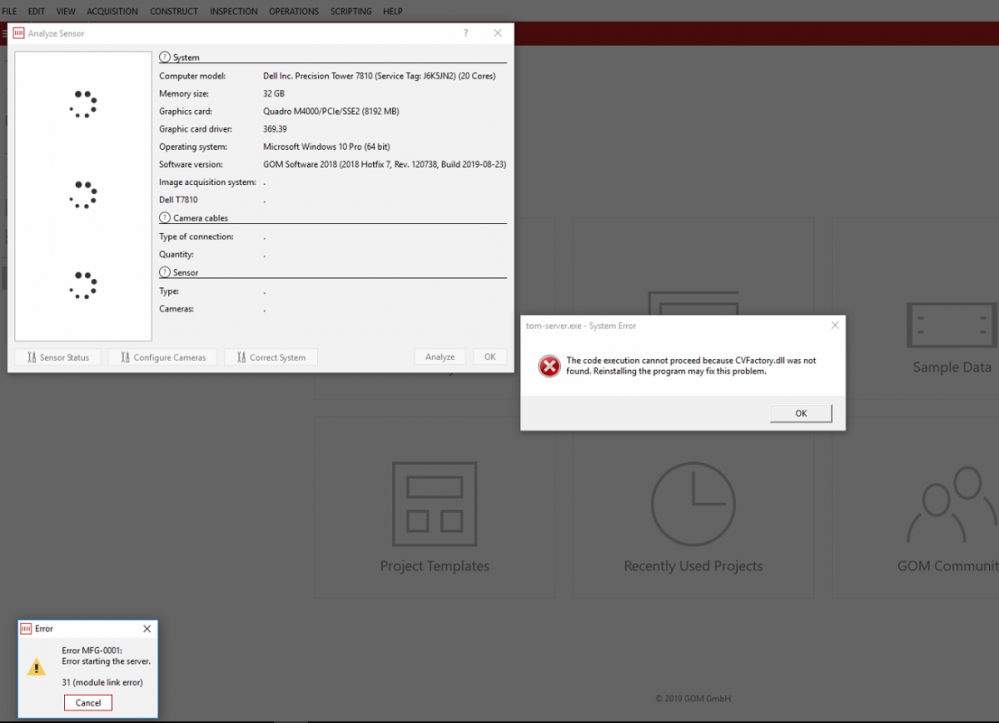Click the Sample Data label
This screenshot has width=999, height=723.
952,368
